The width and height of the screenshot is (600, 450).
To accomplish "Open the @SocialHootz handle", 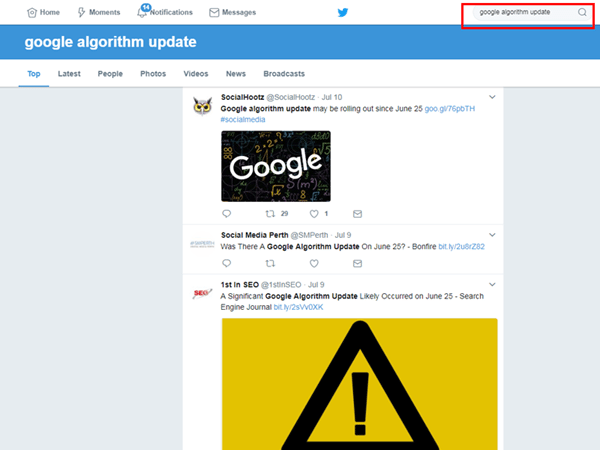I will click(290, 97).
